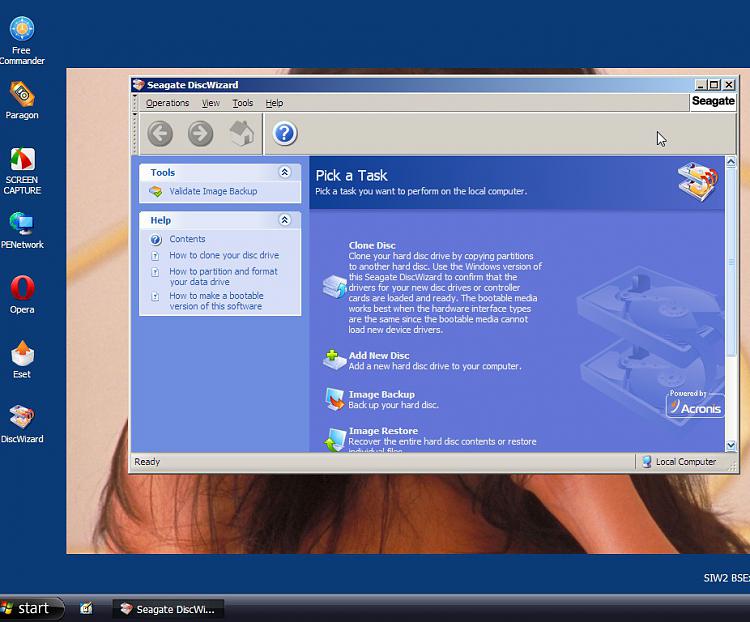Click the Image Restore task icon
Image resolution: width=750 pixels, height=622 pixels.
334,440
